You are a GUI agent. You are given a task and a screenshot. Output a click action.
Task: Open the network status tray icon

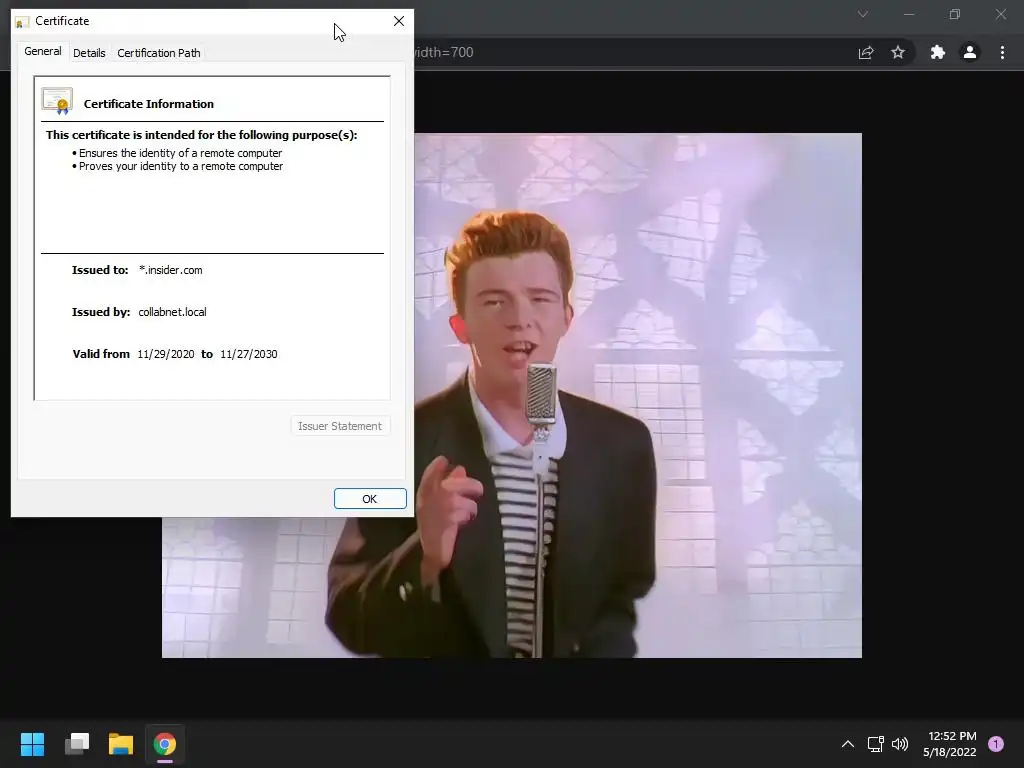click(876, 744)
